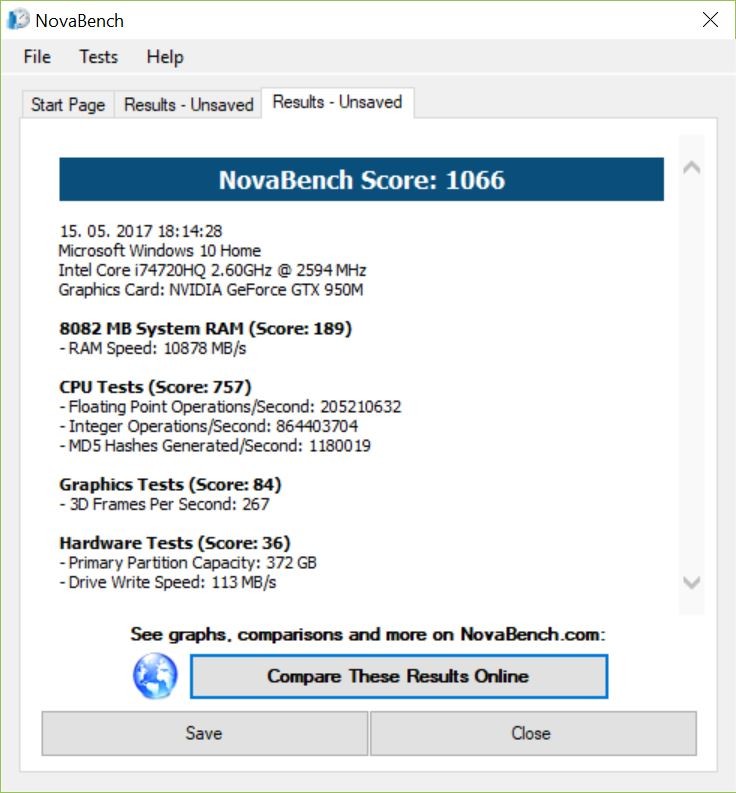Click the results scrollbar down arrow
This screenshot has width=736, height=793.
[x=691, y=582]
